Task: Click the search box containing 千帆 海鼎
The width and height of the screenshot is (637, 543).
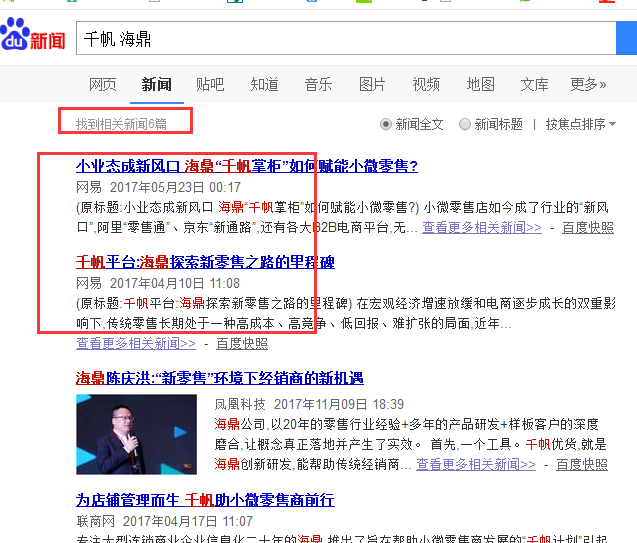Action: [346, 38]
